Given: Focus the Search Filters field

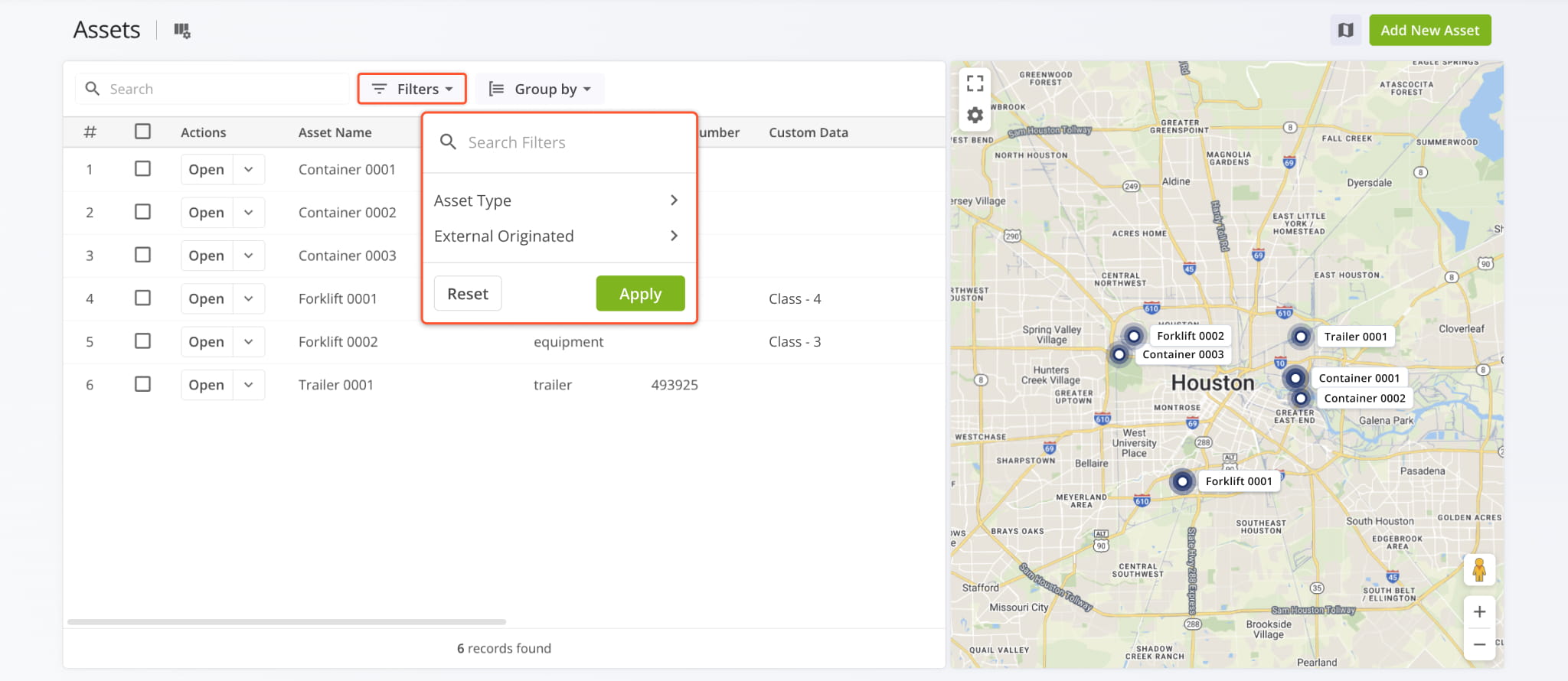Looking at the screenshot, I should [559, 142].
